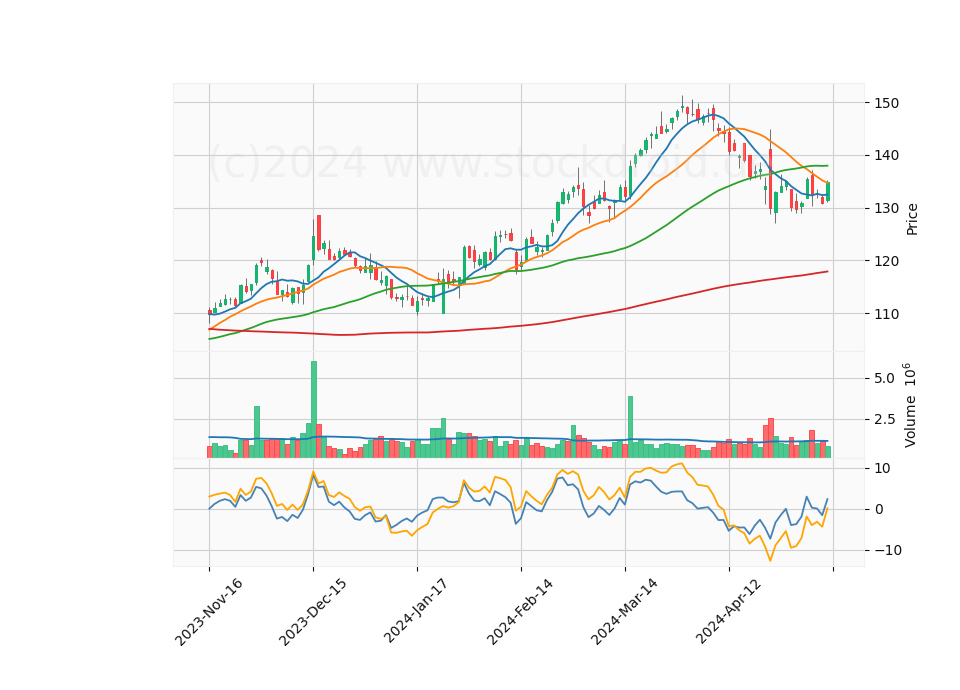Click the 2023-Nov-16 date label
Image resolution: width=960 pixels, height=690 pixels.
click(209, 612)
